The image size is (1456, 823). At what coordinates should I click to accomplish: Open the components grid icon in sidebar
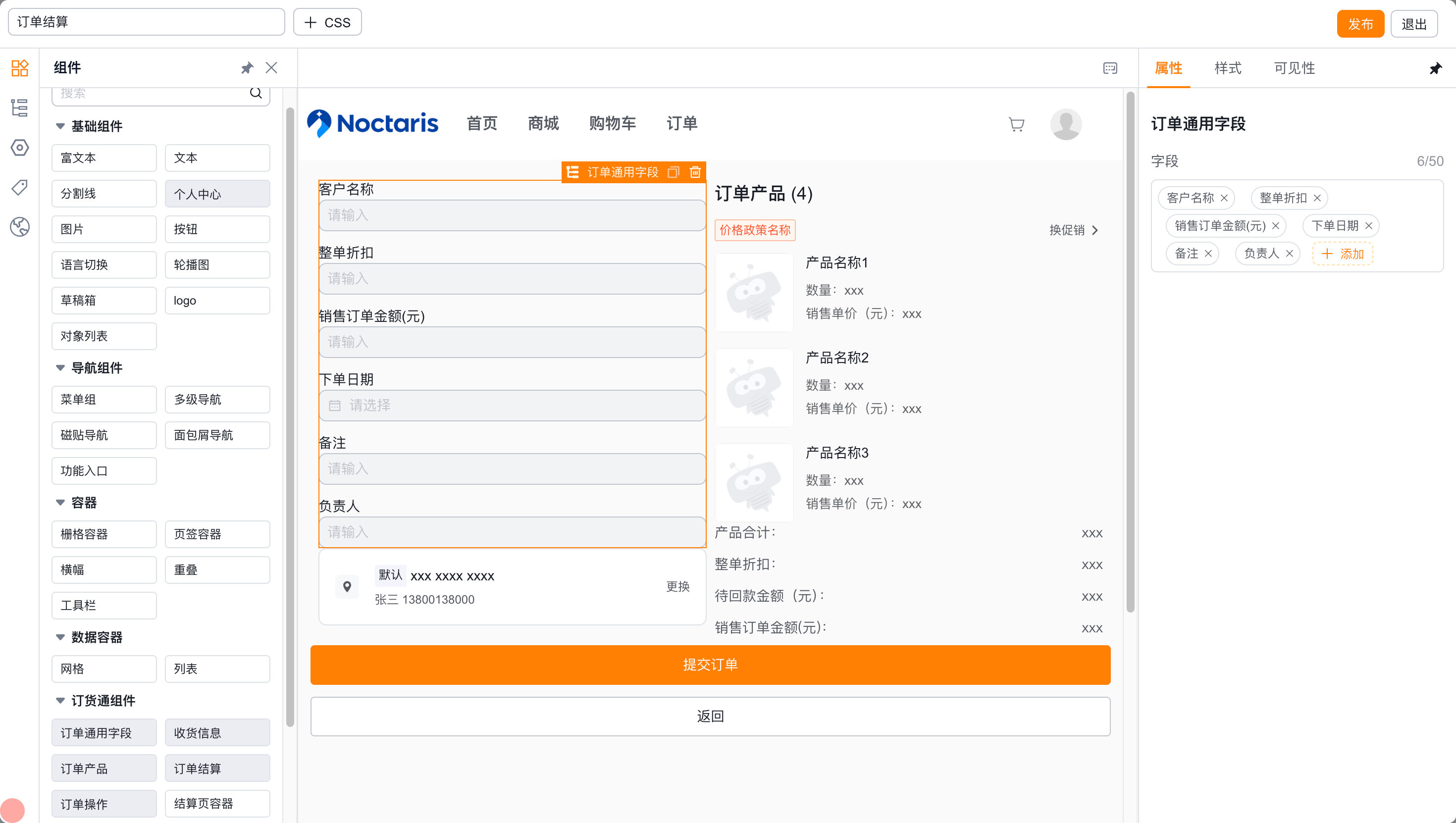(20, 68)
